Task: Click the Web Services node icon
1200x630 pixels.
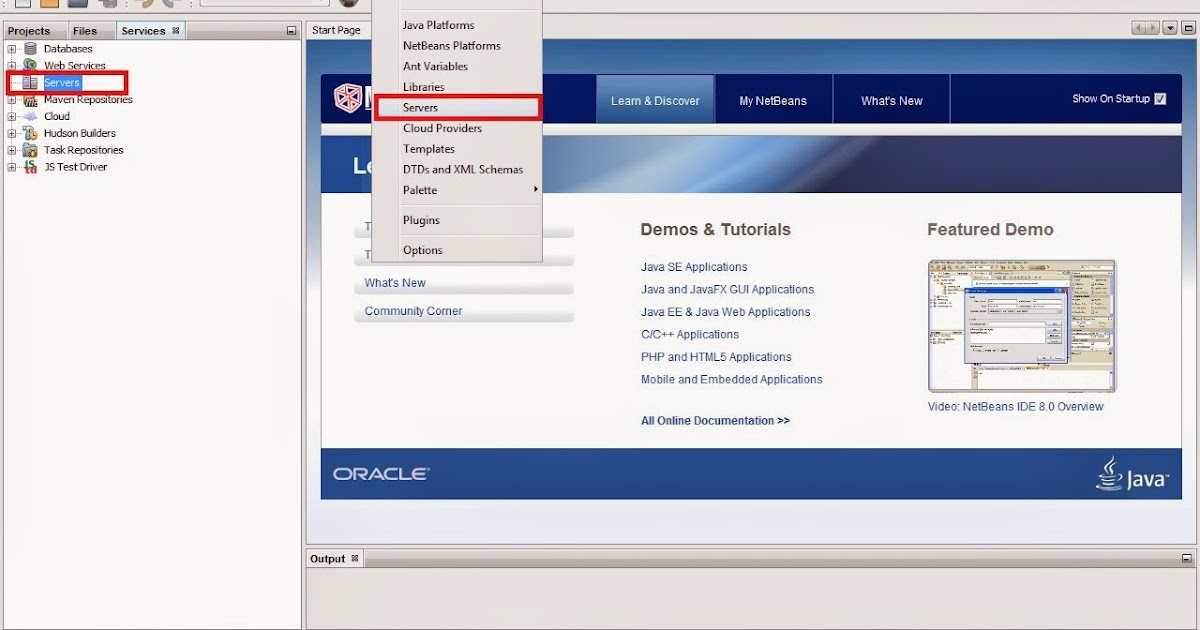Action: click(x=30, y=65)
